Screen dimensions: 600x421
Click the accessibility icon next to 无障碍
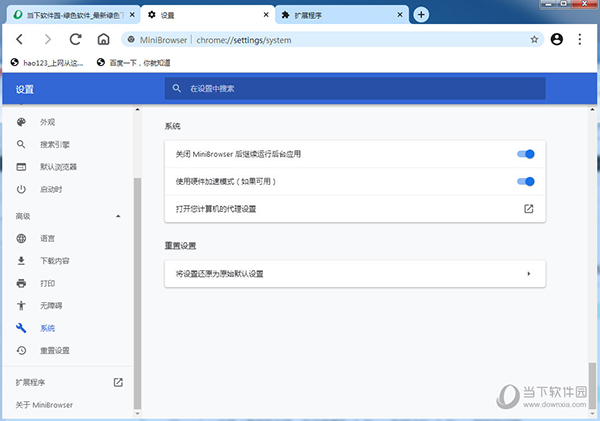21,305
